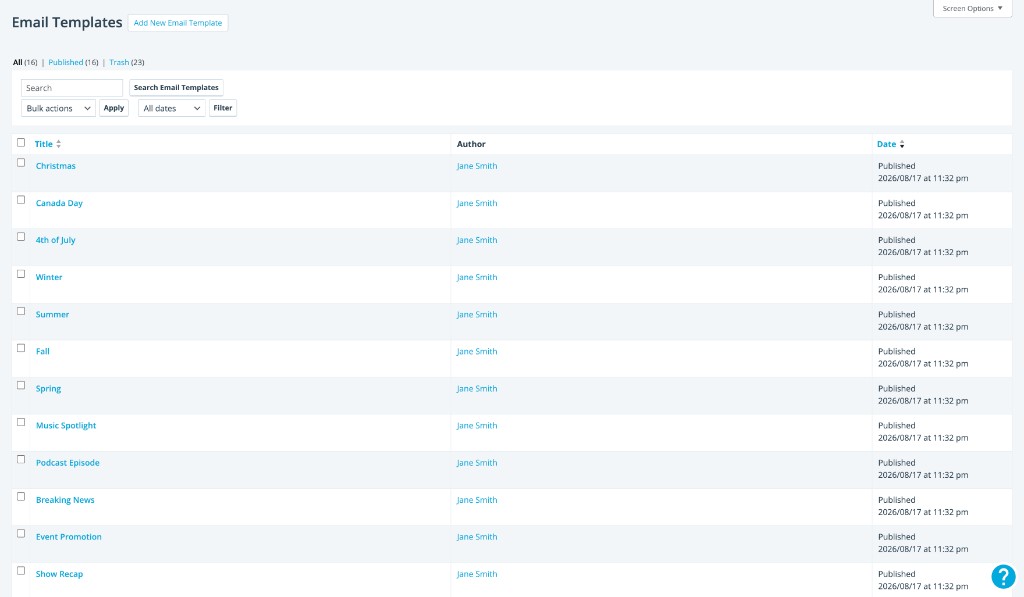
Task: Select all templates with header checkbox
Action: 21,142
